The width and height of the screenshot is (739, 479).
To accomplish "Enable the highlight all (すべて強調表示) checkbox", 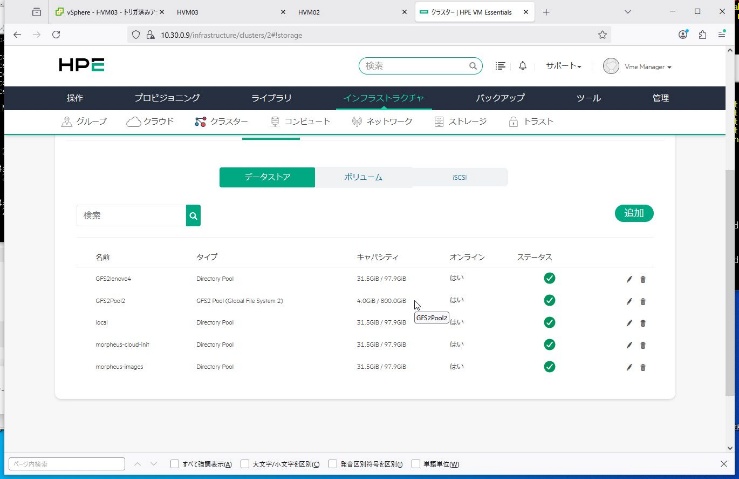I will (x=176, y=464).
